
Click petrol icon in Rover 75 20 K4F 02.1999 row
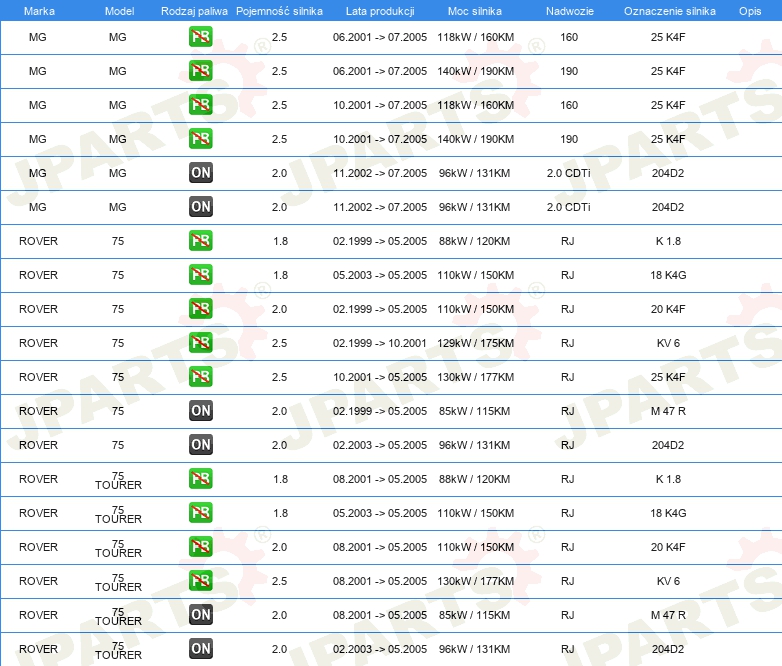pos(200,309)
